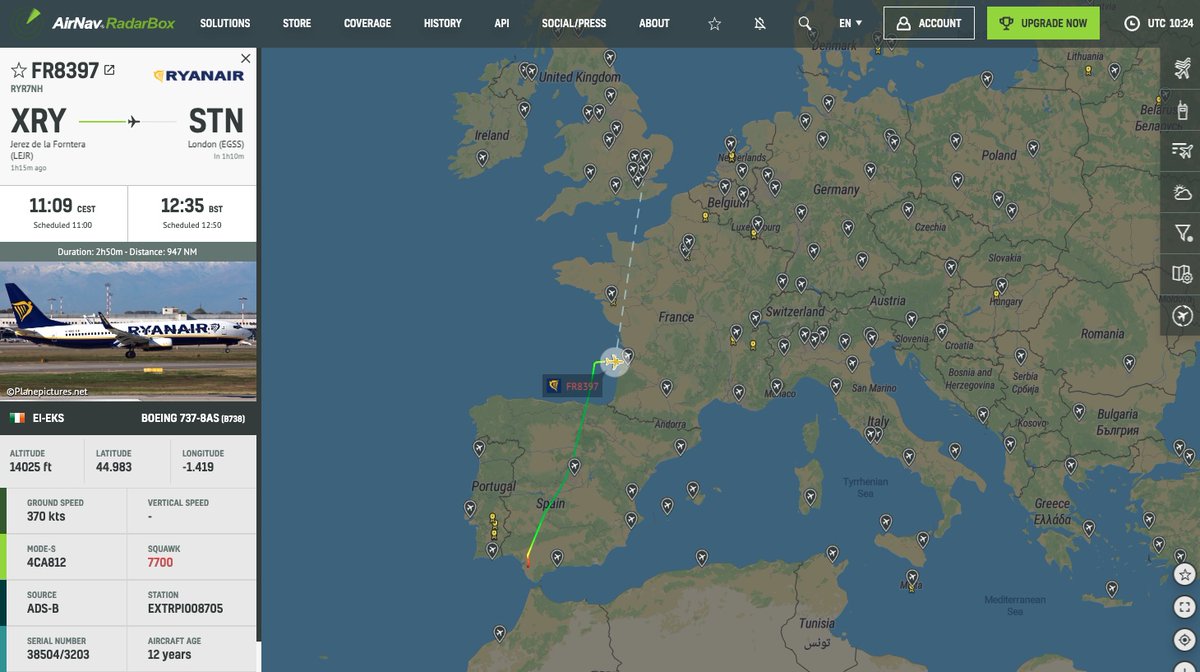The image size is (1200, 672).
Task: Center map on my location
Action: (1185, 640)
